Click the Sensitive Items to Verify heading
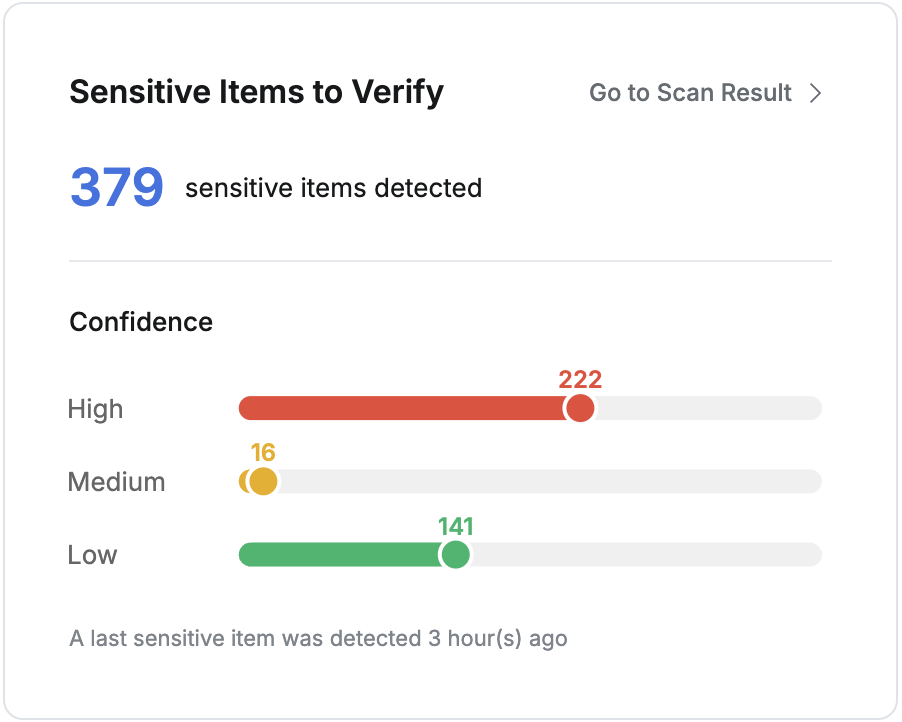This screenshot has width=902, height=722. click(256, 92)
